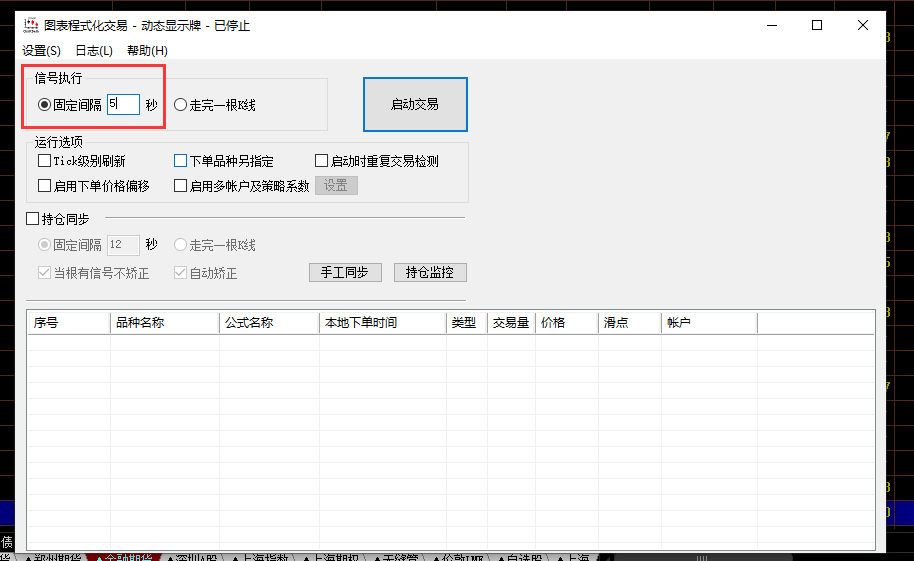Open the 帮助(H) menu
914x561 pixels.
coord(147,51)
